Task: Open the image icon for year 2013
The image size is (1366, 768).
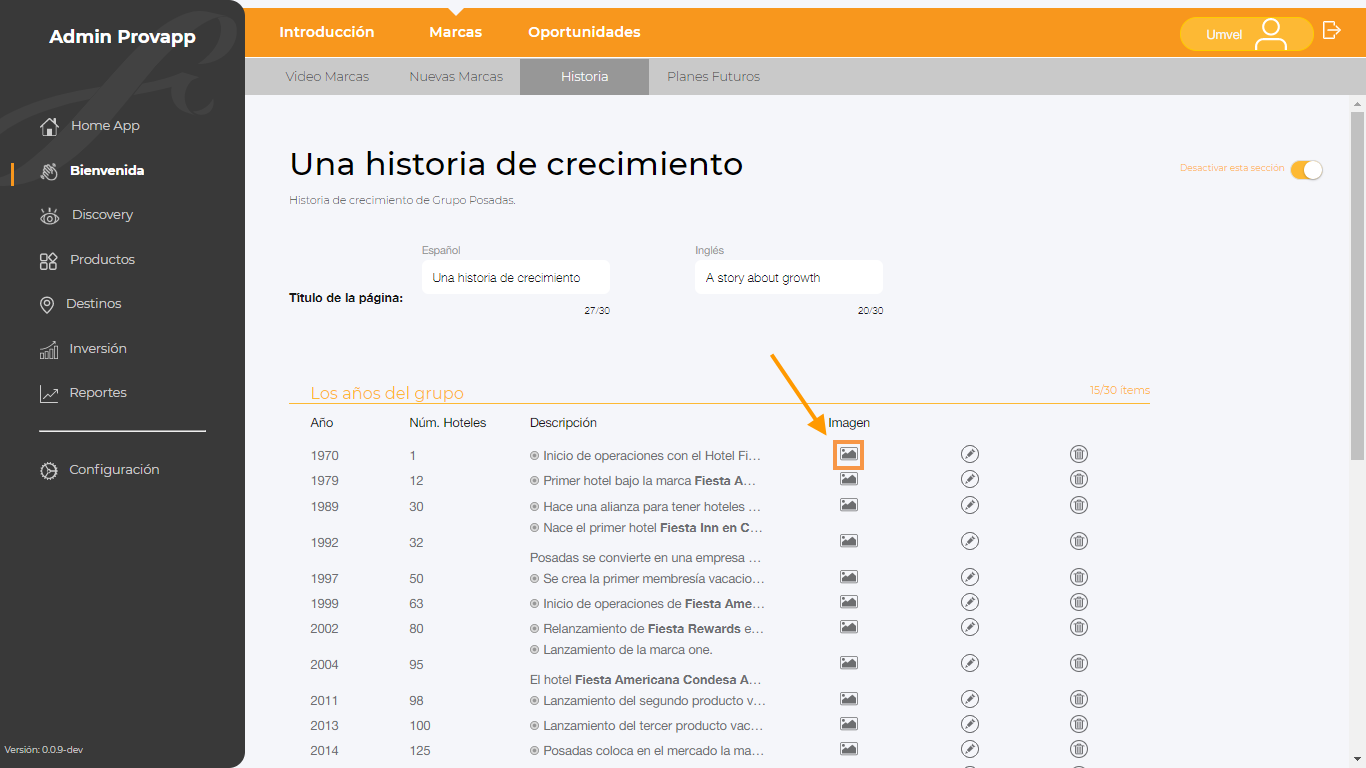Action: click(x=849, y=724)
